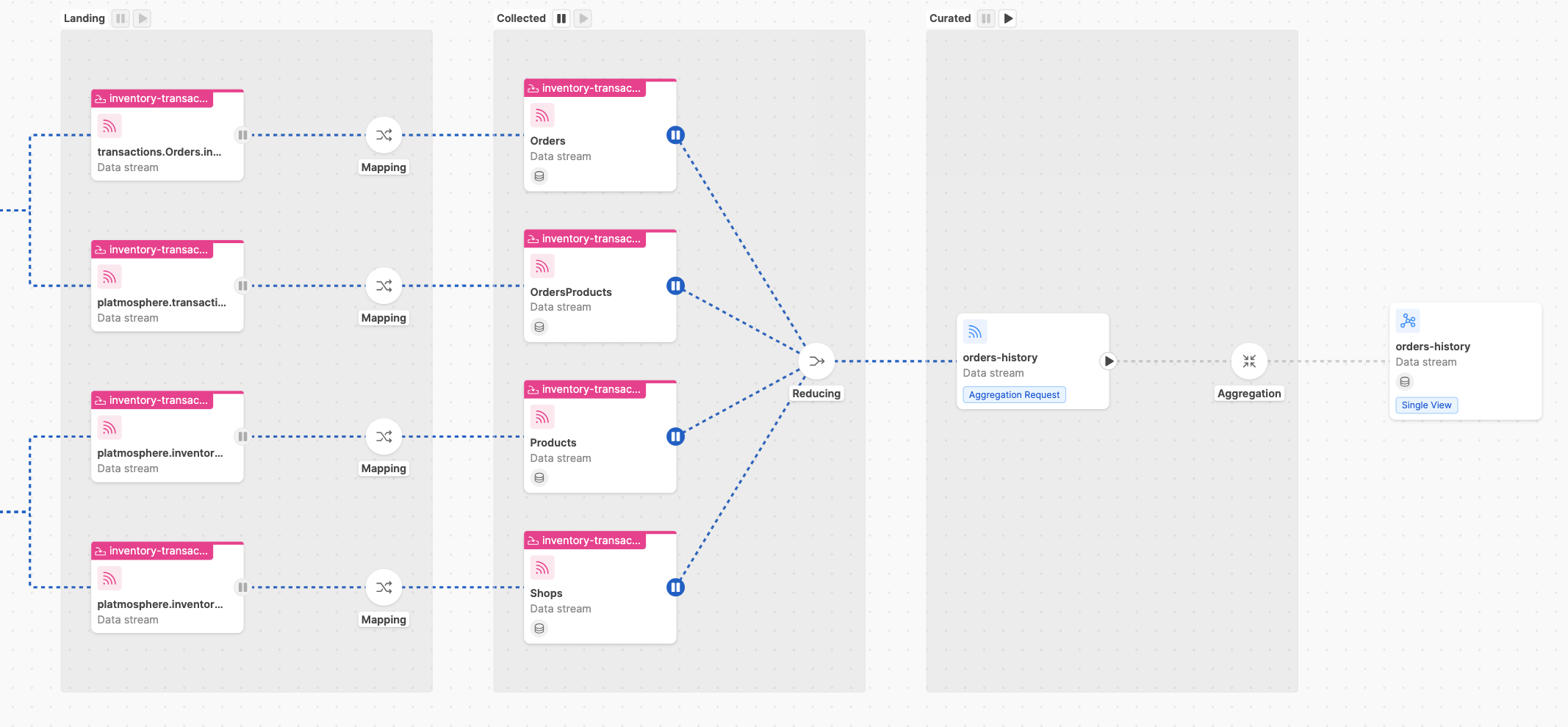Click the branch icon on the Single View node
Screen dimensions: 1568x727
point(1408,320)
